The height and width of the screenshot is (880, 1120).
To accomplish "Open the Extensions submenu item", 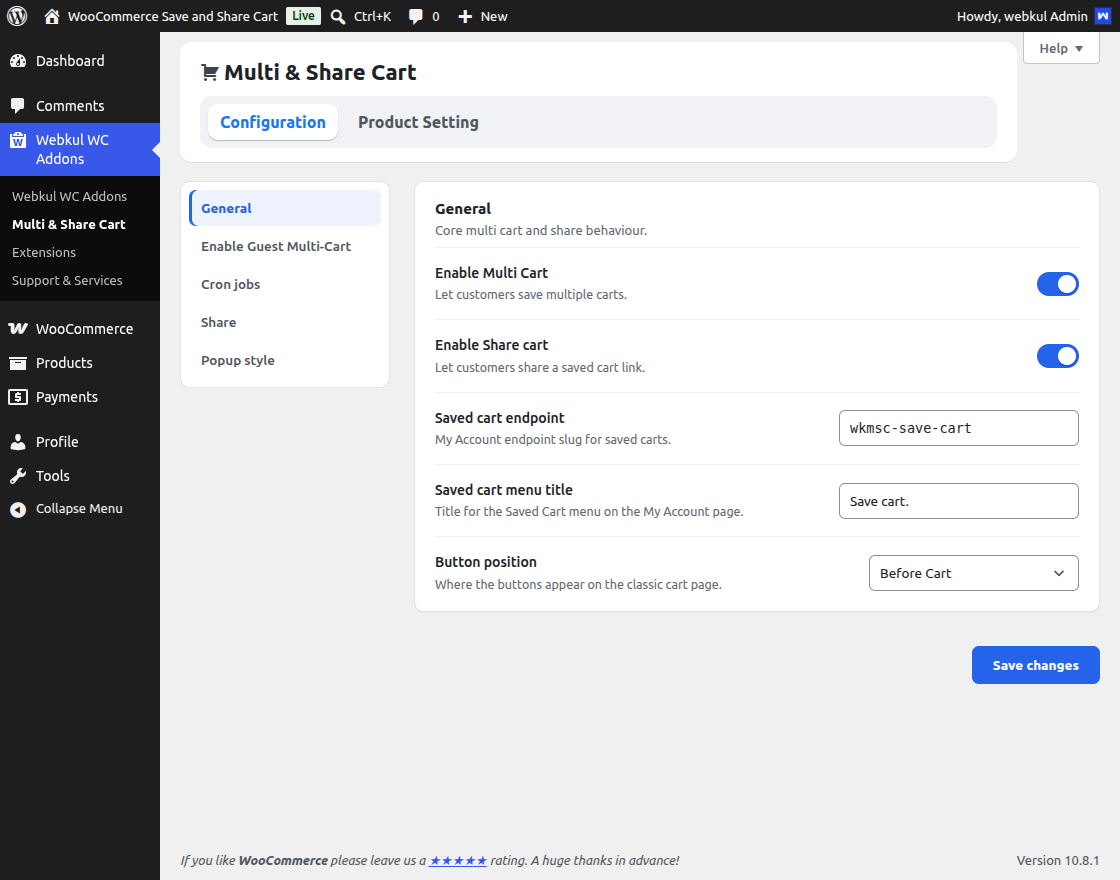I will coord(44,252).
